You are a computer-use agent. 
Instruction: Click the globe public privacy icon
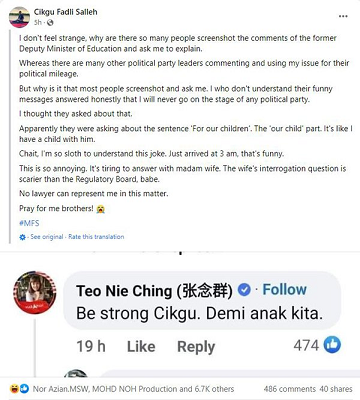tap(50, 23)
